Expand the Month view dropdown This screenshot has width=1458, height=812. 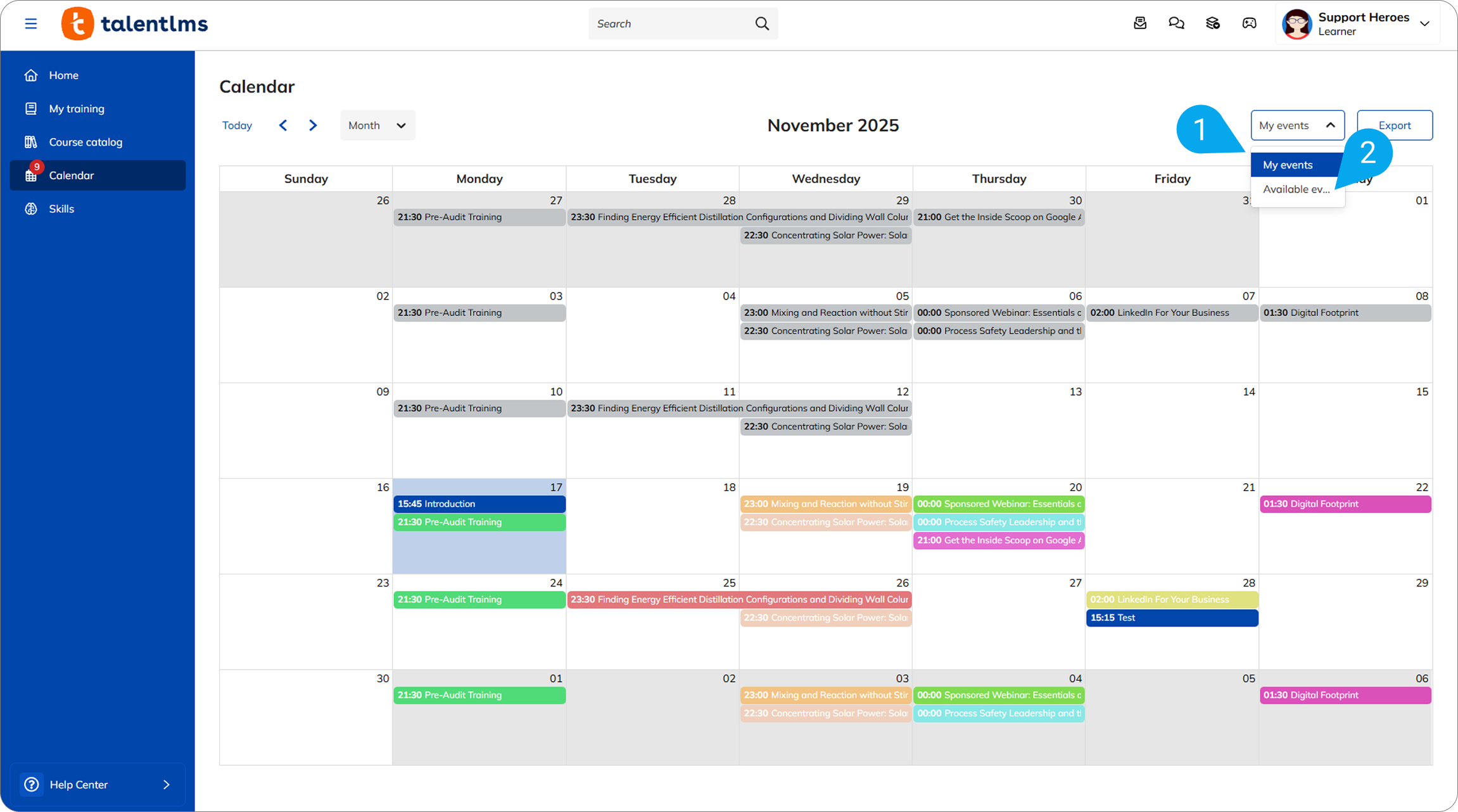coord(377,125)
